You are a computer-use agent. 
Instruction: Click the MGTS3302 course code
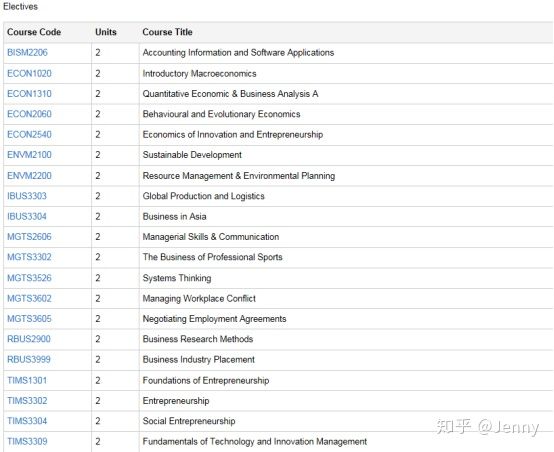coord(29,257)
